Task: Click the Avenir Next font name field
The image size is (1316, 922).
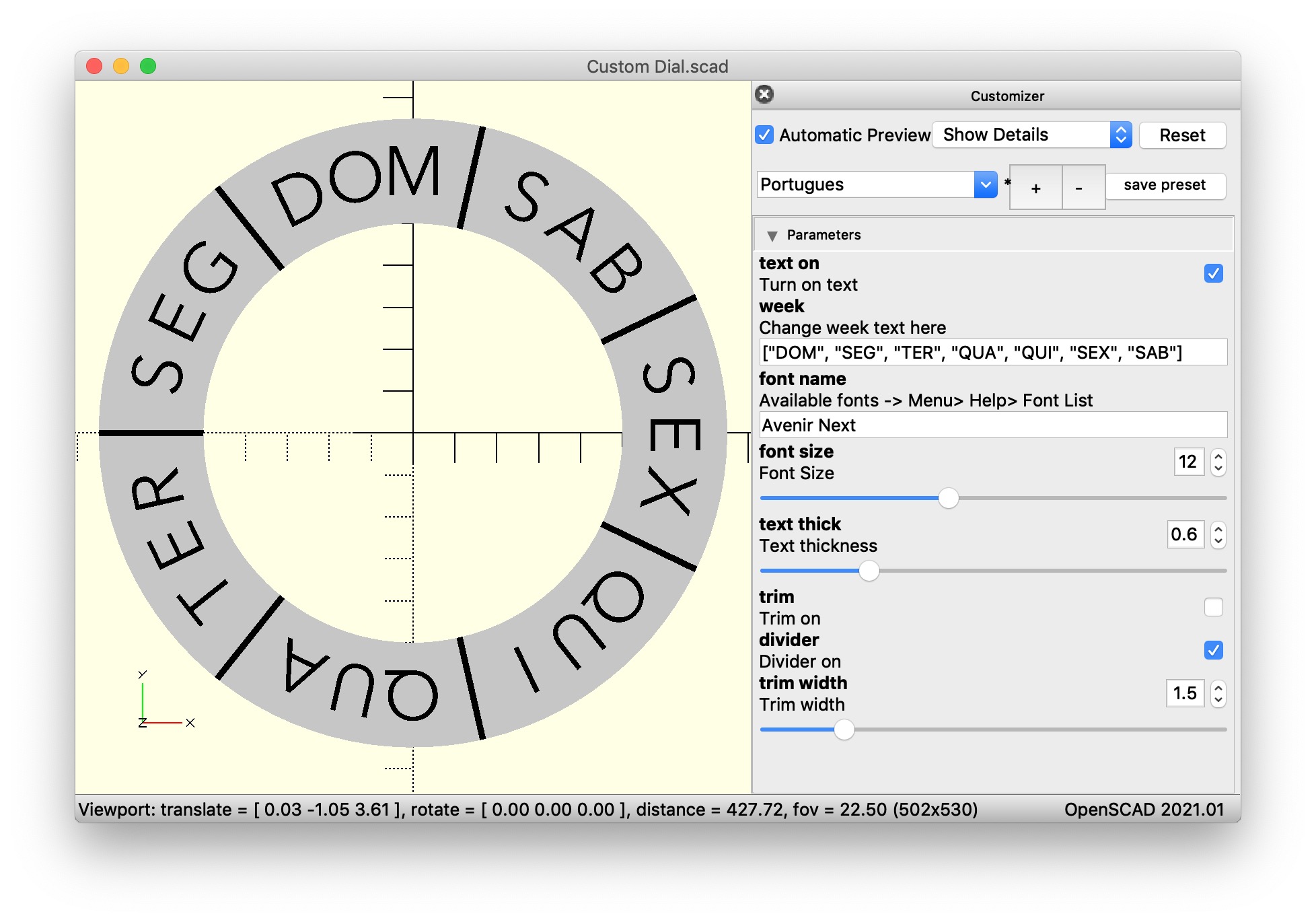Action: 992,425
